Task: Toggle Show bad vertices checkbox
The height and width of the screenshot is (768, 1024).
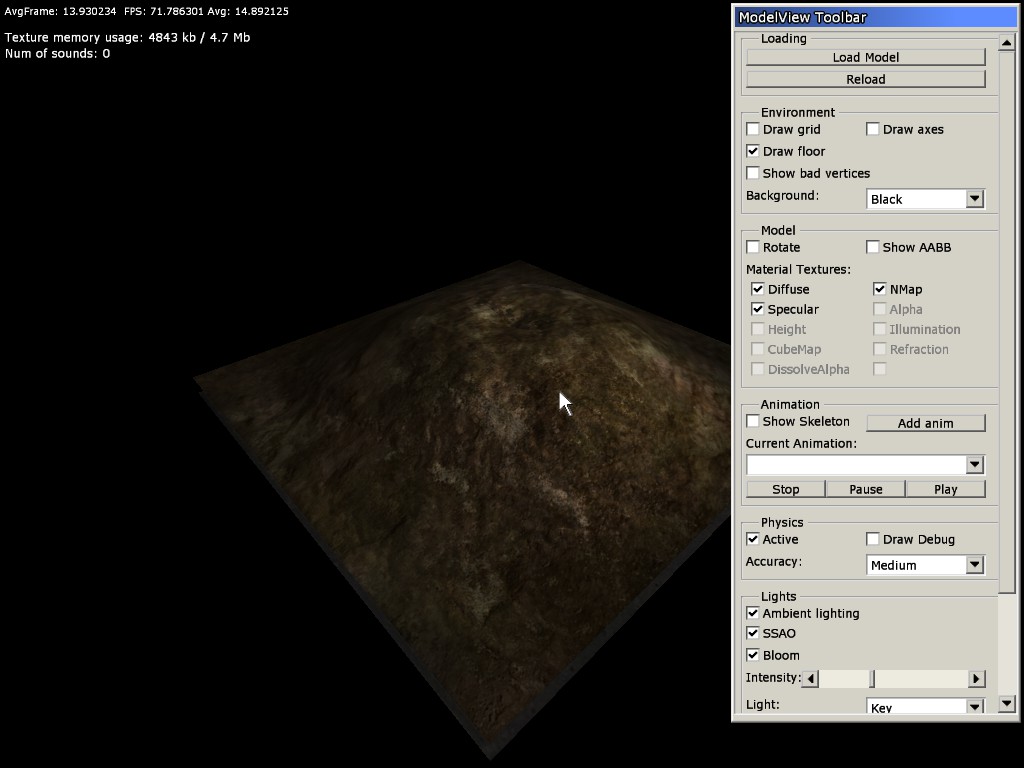Action: pyautogui.click(x=753, y=173)
